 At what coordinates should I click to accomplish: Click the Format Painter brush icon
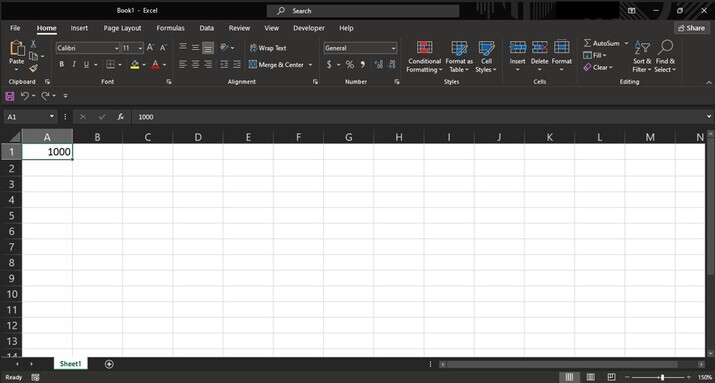33,68
